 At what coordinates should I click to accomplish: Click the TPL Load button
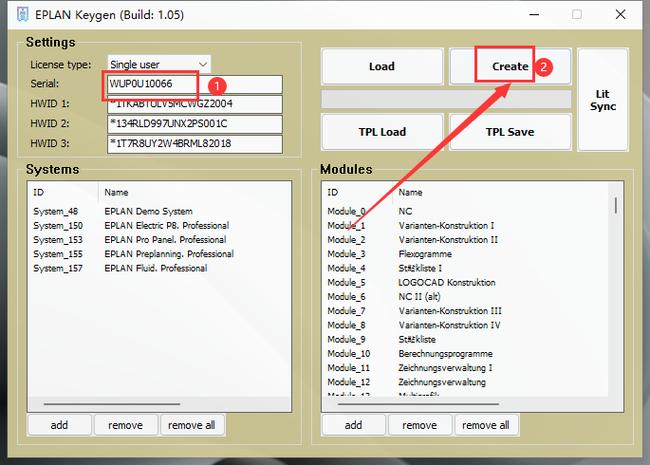382,132
